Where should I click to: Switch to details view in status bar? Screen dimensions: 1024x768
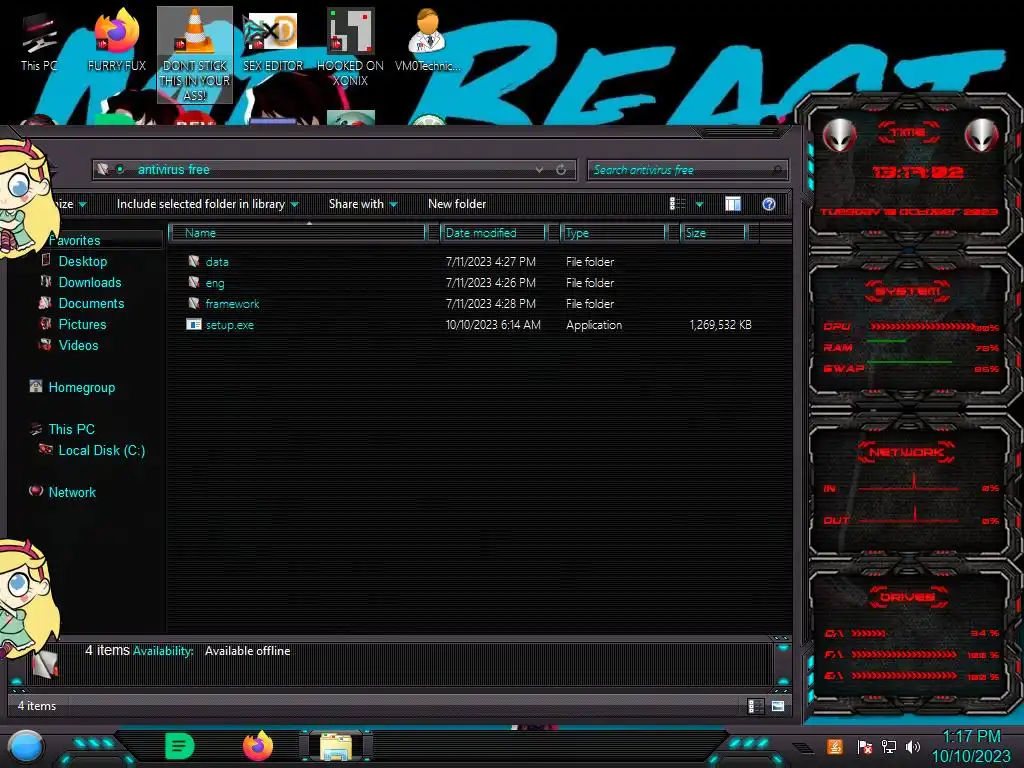coord(756,706)
